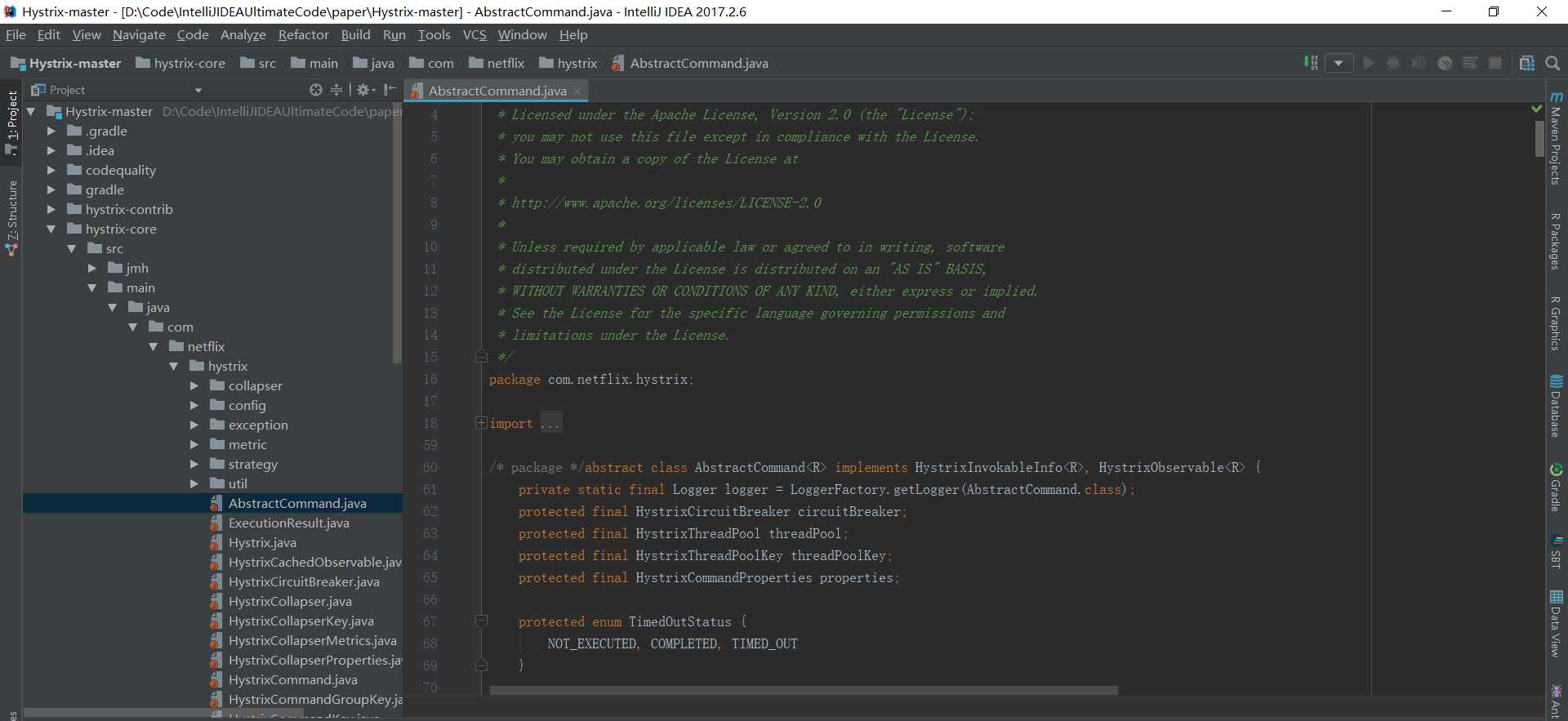The width and height of the screenshot is (1568, 721).
Task: Click the Project tree vertical scrollbar
Action: point(398,233)
